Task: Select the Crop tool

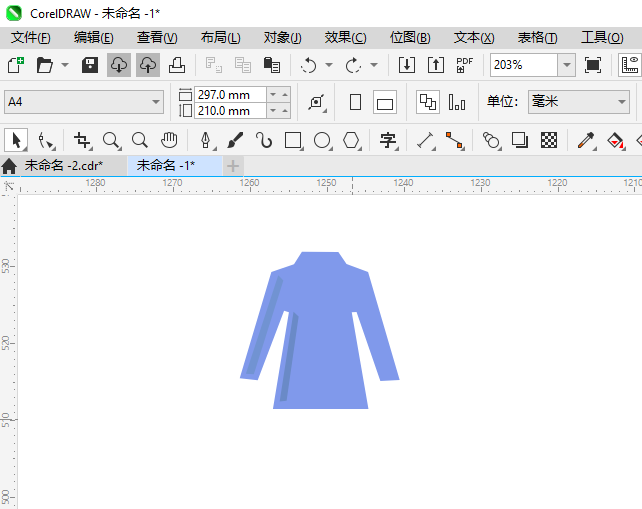Action: 82,140
